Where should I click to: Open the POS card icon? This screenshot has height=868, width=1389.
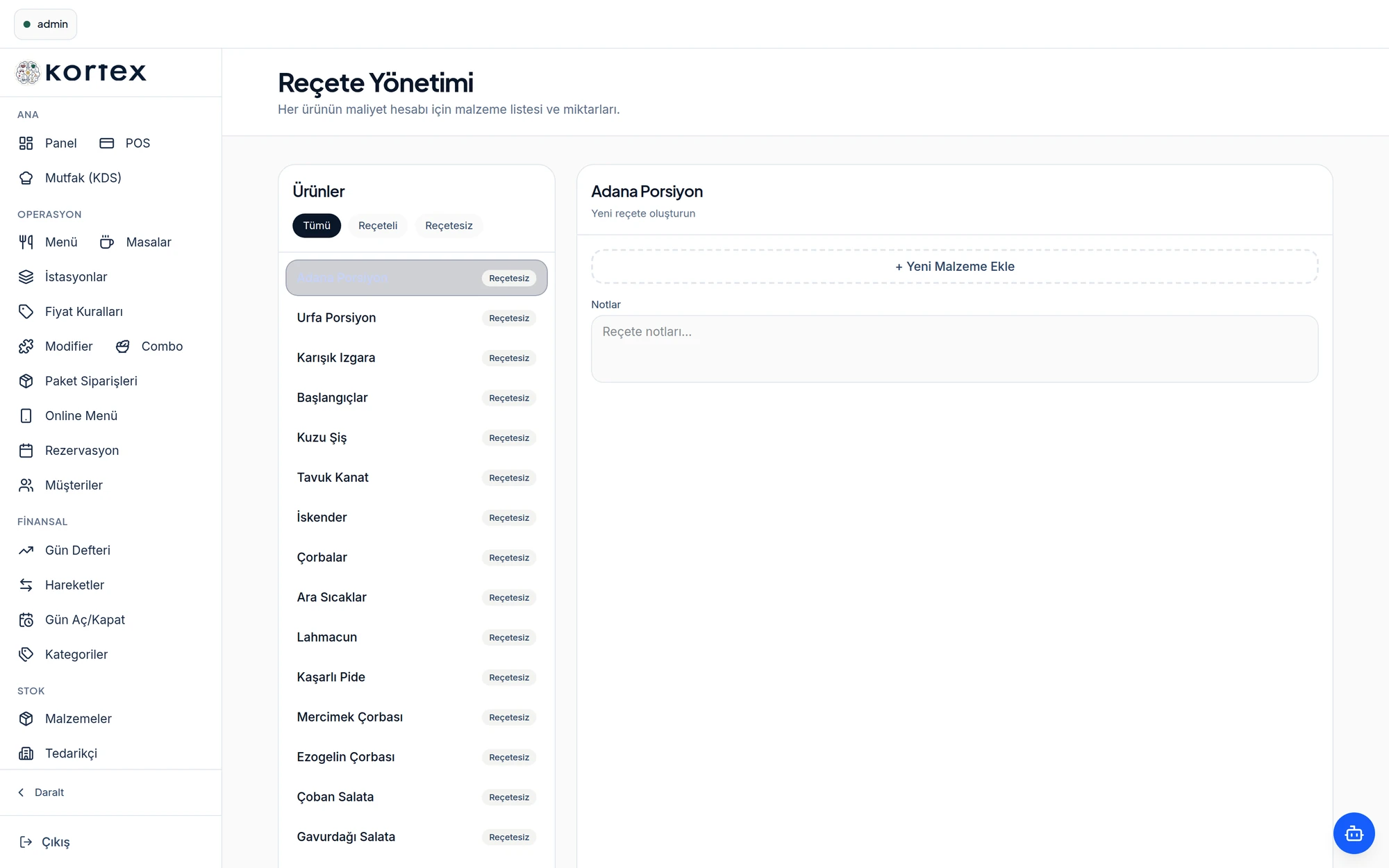click(106, 143)
